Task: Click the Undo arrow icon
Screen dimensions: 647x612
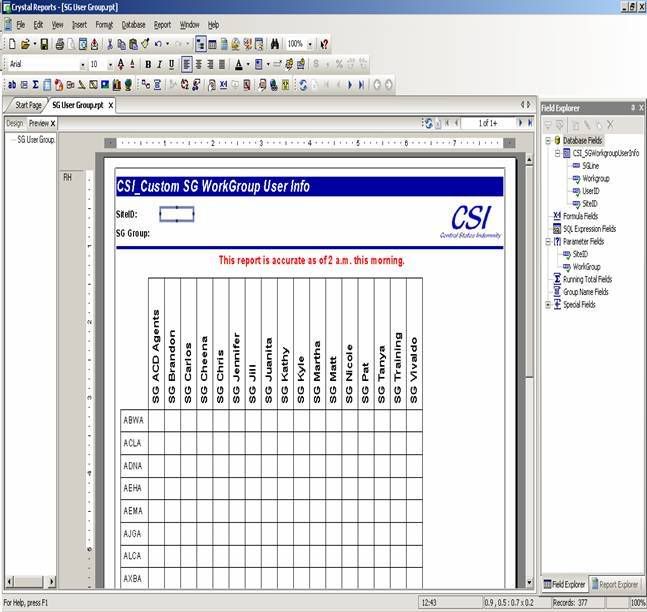Action: click(158, 44)
